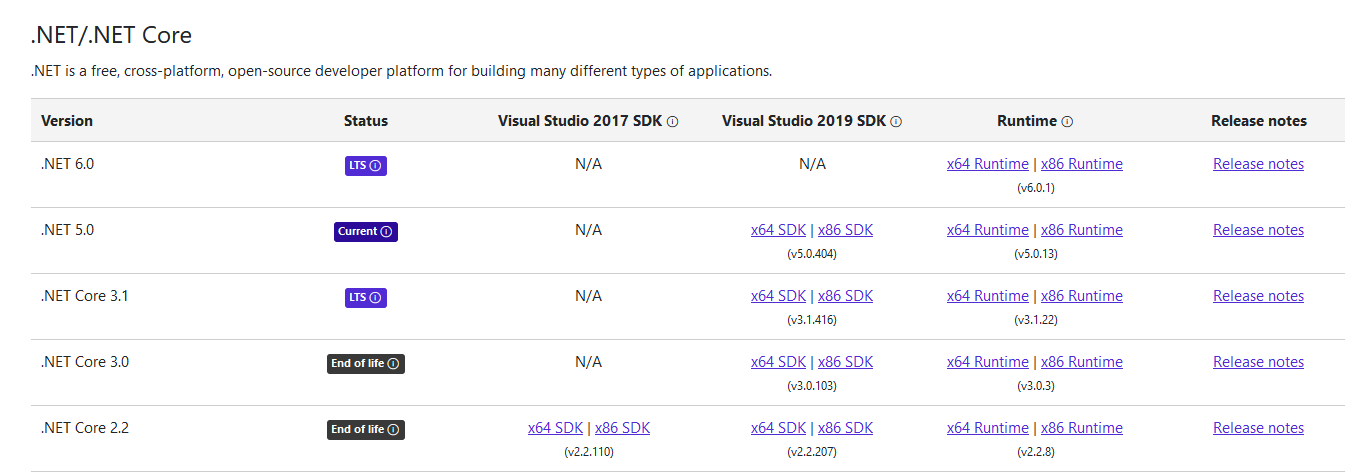Viewport: 1345px width, 475px height.
Task: Download VS 2019 x64 SDK for .NET 5.0
Action: (x=778, y=230)
